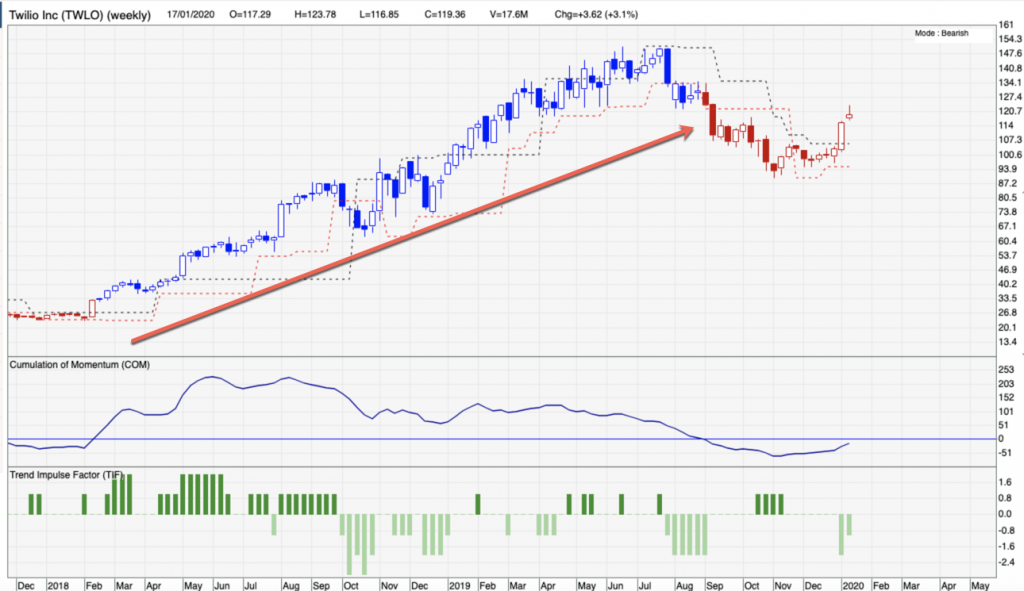Click the -51 value on the COM axis
Viewport: 1024px width, 591px height.
(x=1006, y=453)
